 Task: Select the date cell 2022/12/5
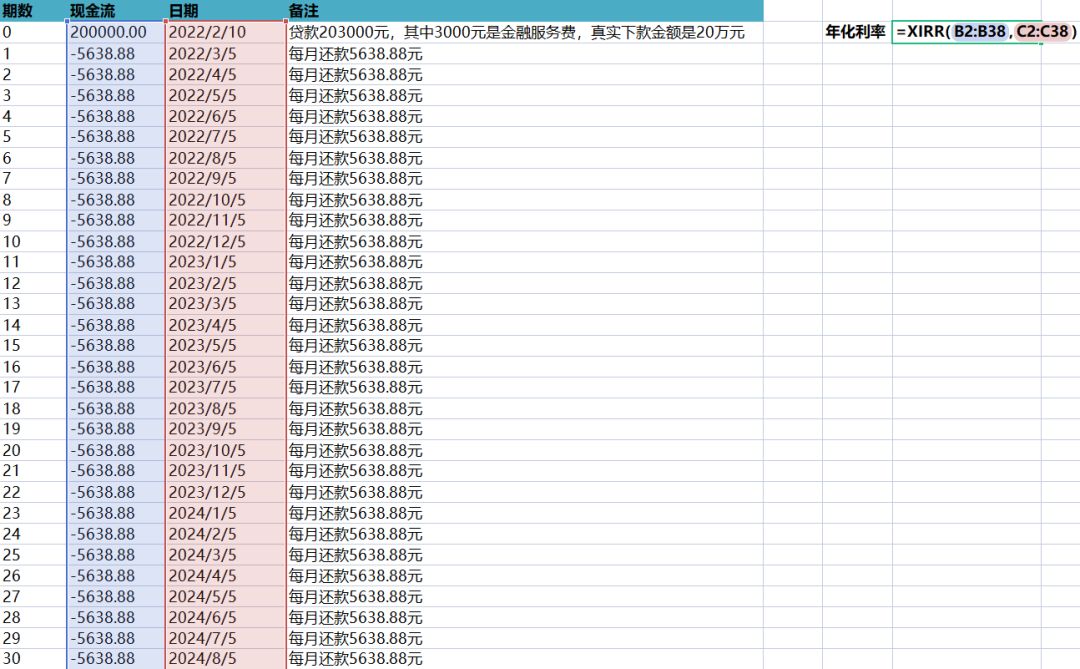[226, 241]
